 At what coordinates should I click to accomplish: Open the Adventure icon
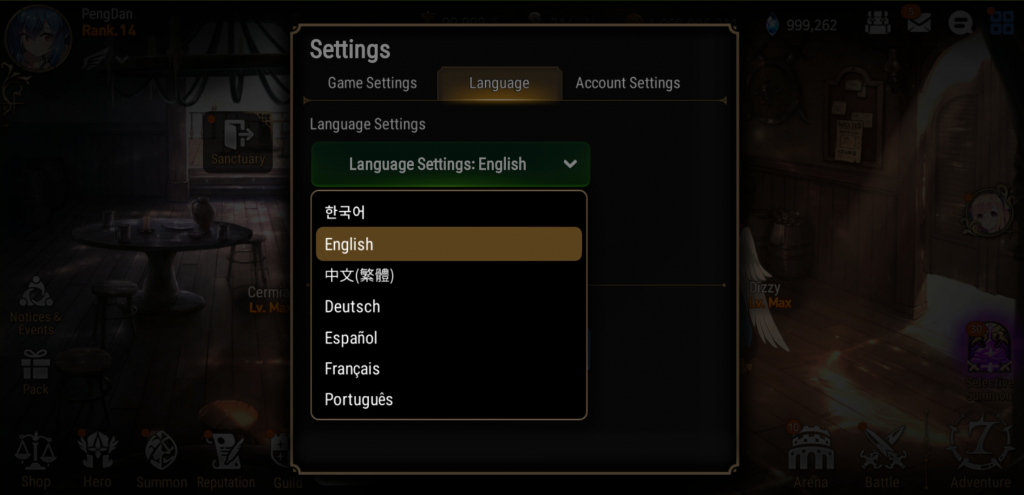point(980,443)
